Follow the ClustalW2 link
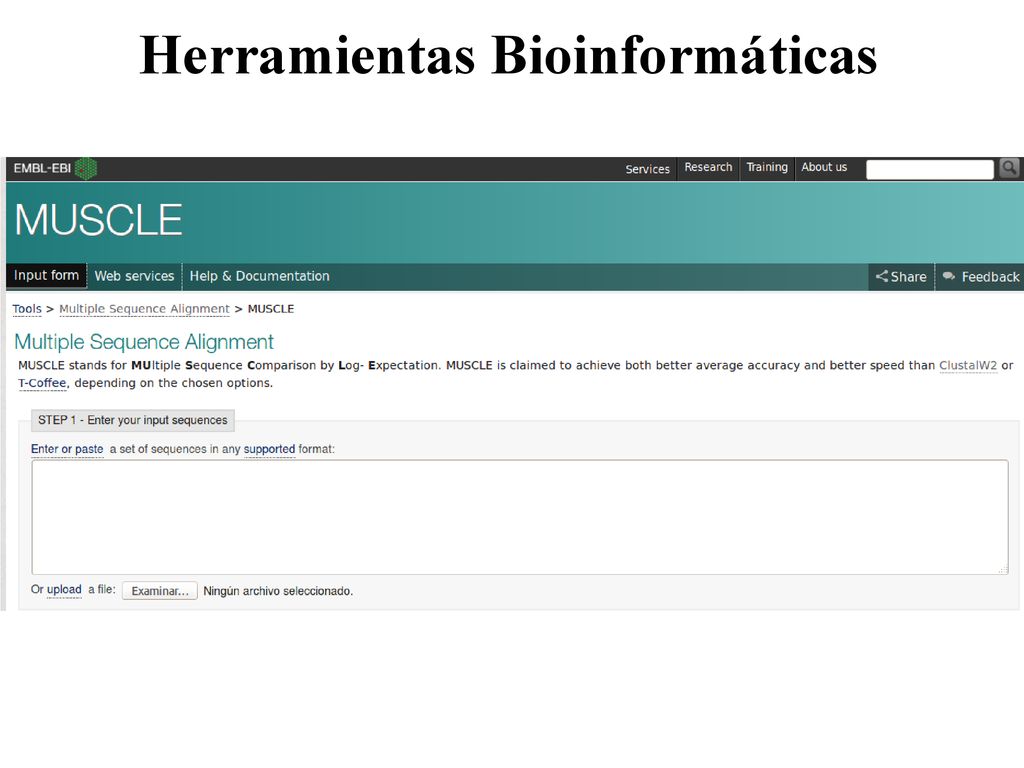1024x768 pixels. [968, 366]
